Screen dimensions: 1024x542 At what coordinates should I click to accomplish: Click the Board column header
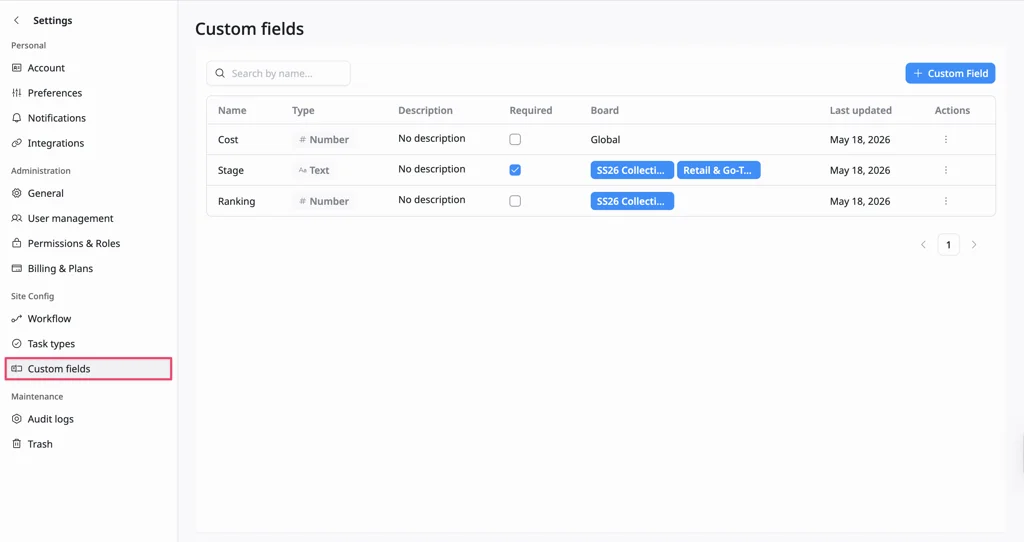click(605, 110)
